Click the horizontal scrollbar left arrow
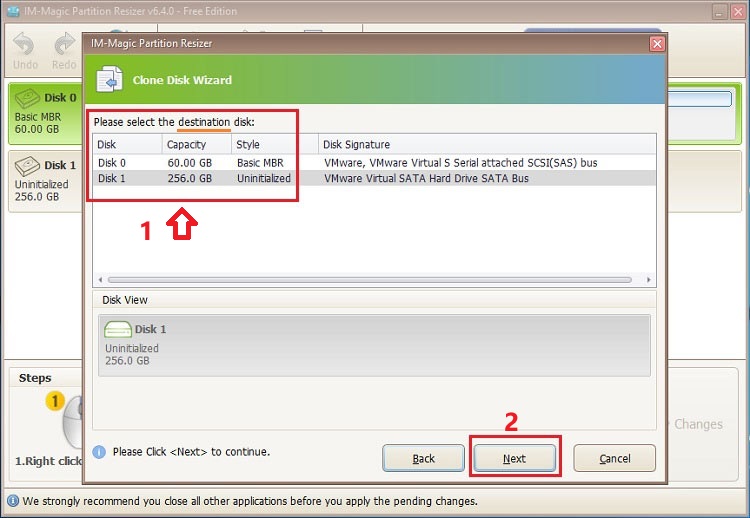Image resolution: width=750 pixels, height=518 pixels. pyautogui.click(x=100, y=280)
